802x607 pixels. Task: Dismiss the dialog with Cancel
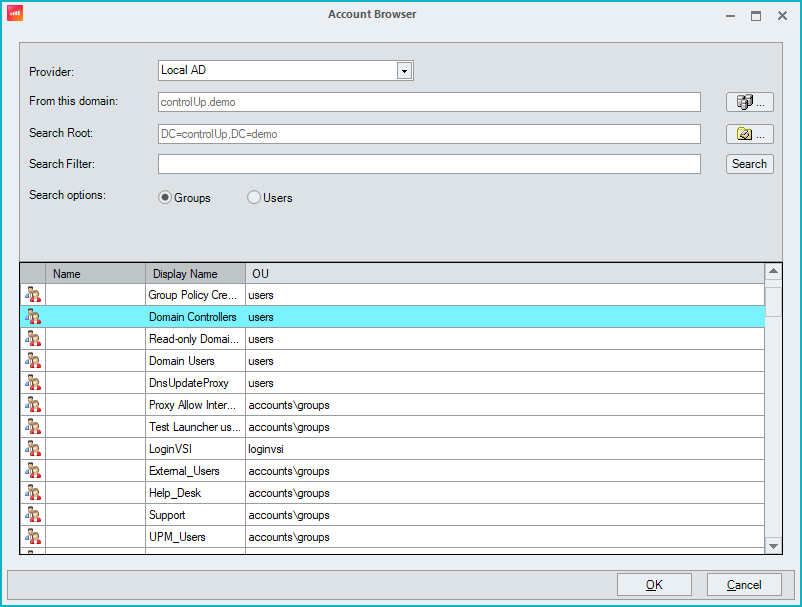(x=744, y=584)
